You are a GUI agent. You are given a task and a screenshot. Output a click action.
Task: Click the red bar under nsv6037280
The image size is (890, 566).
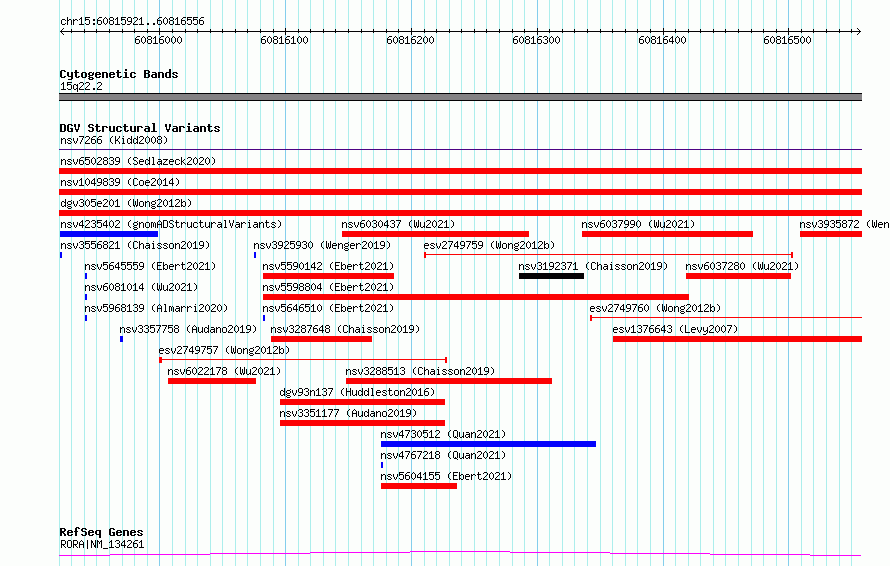click(738, 276)
